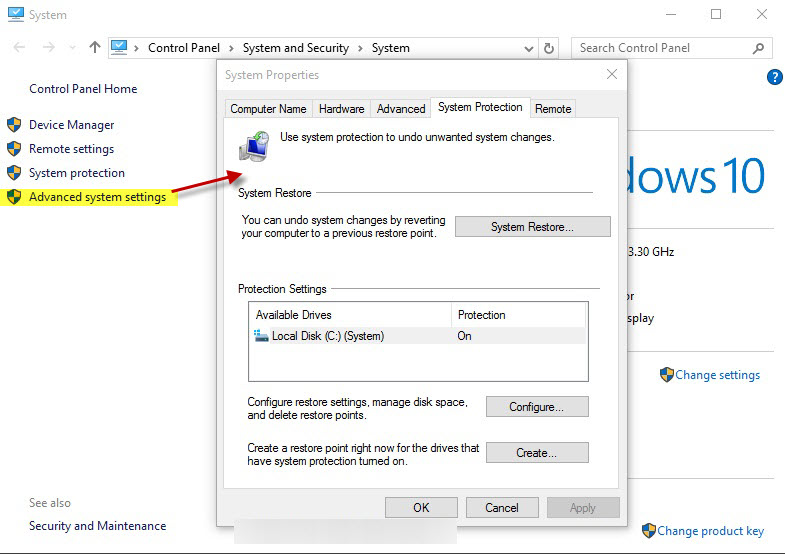Image resolution: width=785 pixels, height=554 pixels.
Task: Switch to the Remote tab
Action: click(x=553, y=109)
